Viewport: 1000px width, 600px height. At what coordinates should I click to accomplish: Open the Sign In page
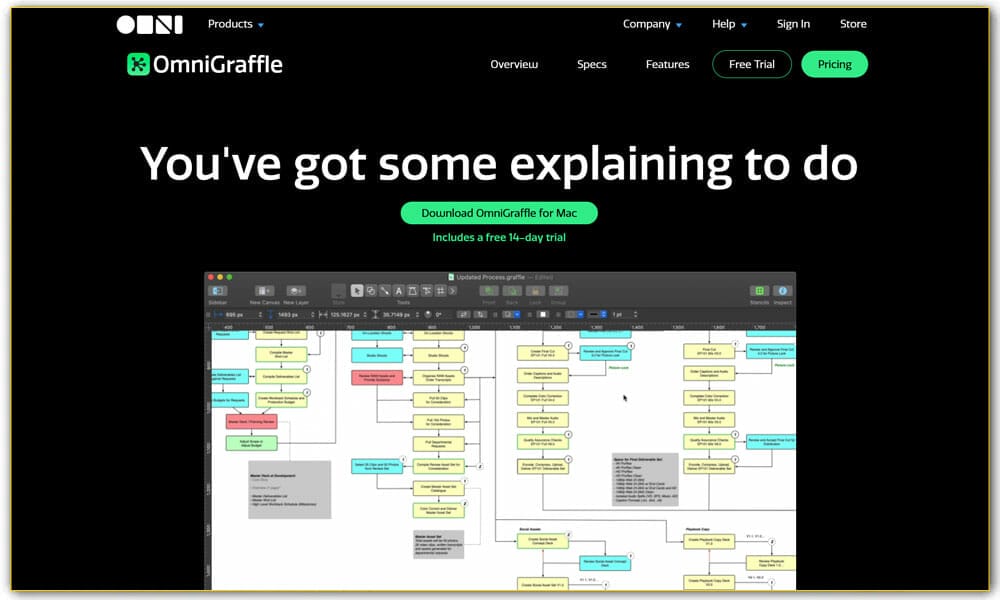(x=793, y=24)
